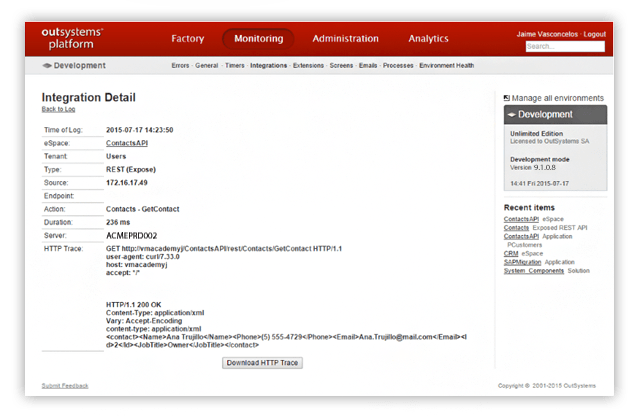
Task: Click the Vary: Accept-Encoding line
Action: [x=144, y=321]
